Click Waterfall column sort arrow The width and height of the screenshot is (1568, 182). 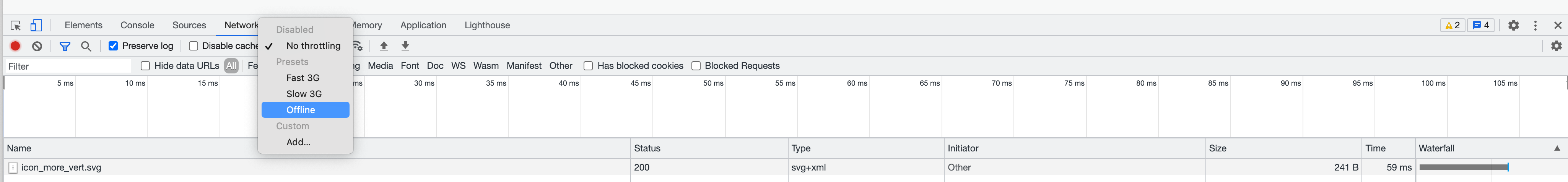[x=1557, y=148]
